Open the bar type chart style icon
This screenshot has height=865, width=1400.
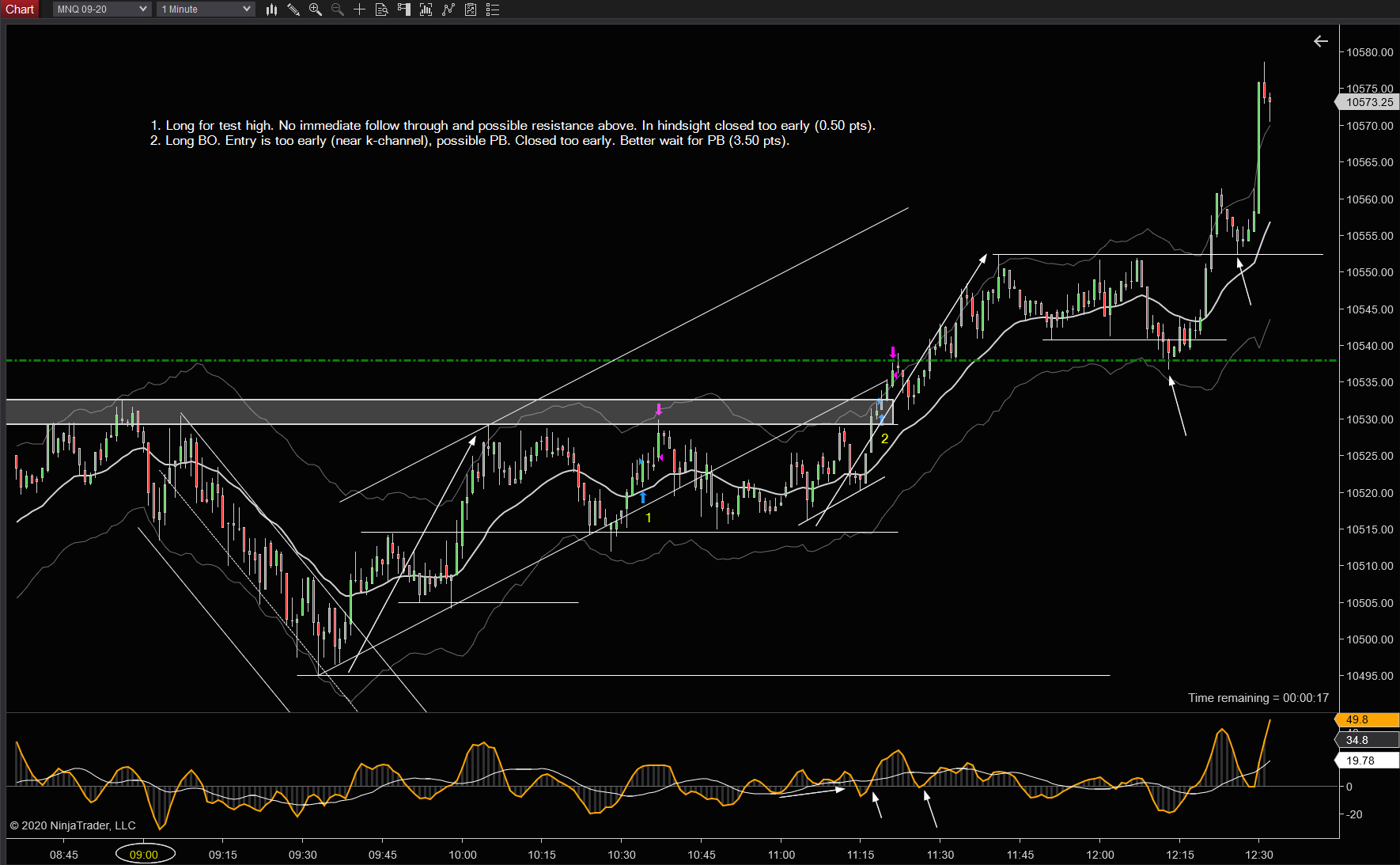coord(271,9)
